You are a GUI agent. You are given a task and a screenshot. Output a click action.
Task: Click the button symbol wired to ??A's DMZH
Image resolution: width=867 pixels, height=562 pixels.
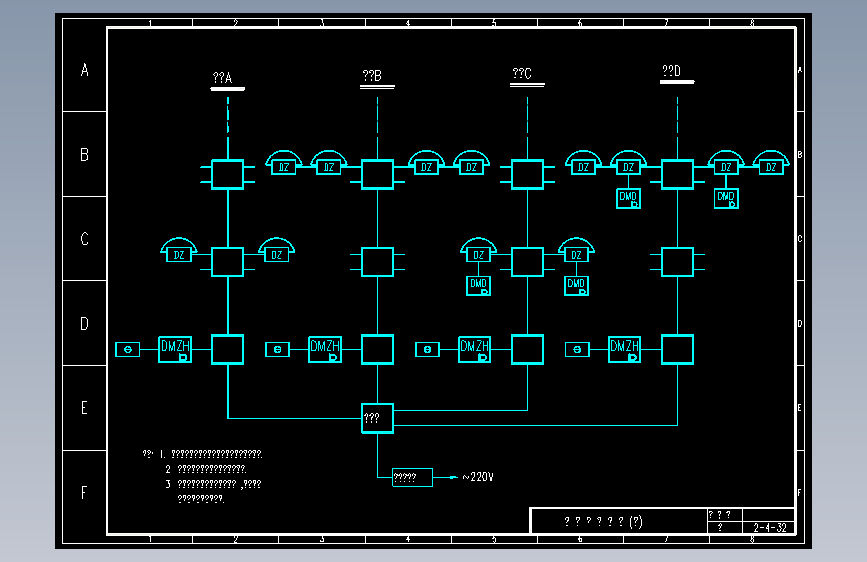coord(128,350)
